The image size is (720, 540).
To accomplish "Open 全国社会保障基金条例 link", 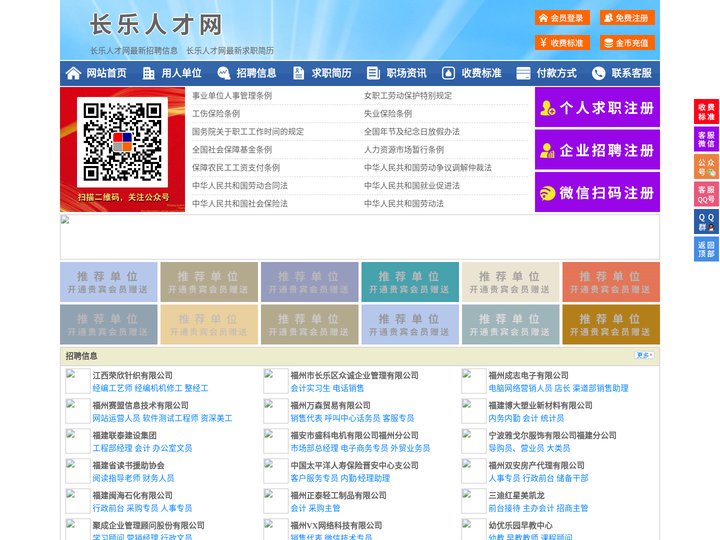I will click(x=232, y=149).
